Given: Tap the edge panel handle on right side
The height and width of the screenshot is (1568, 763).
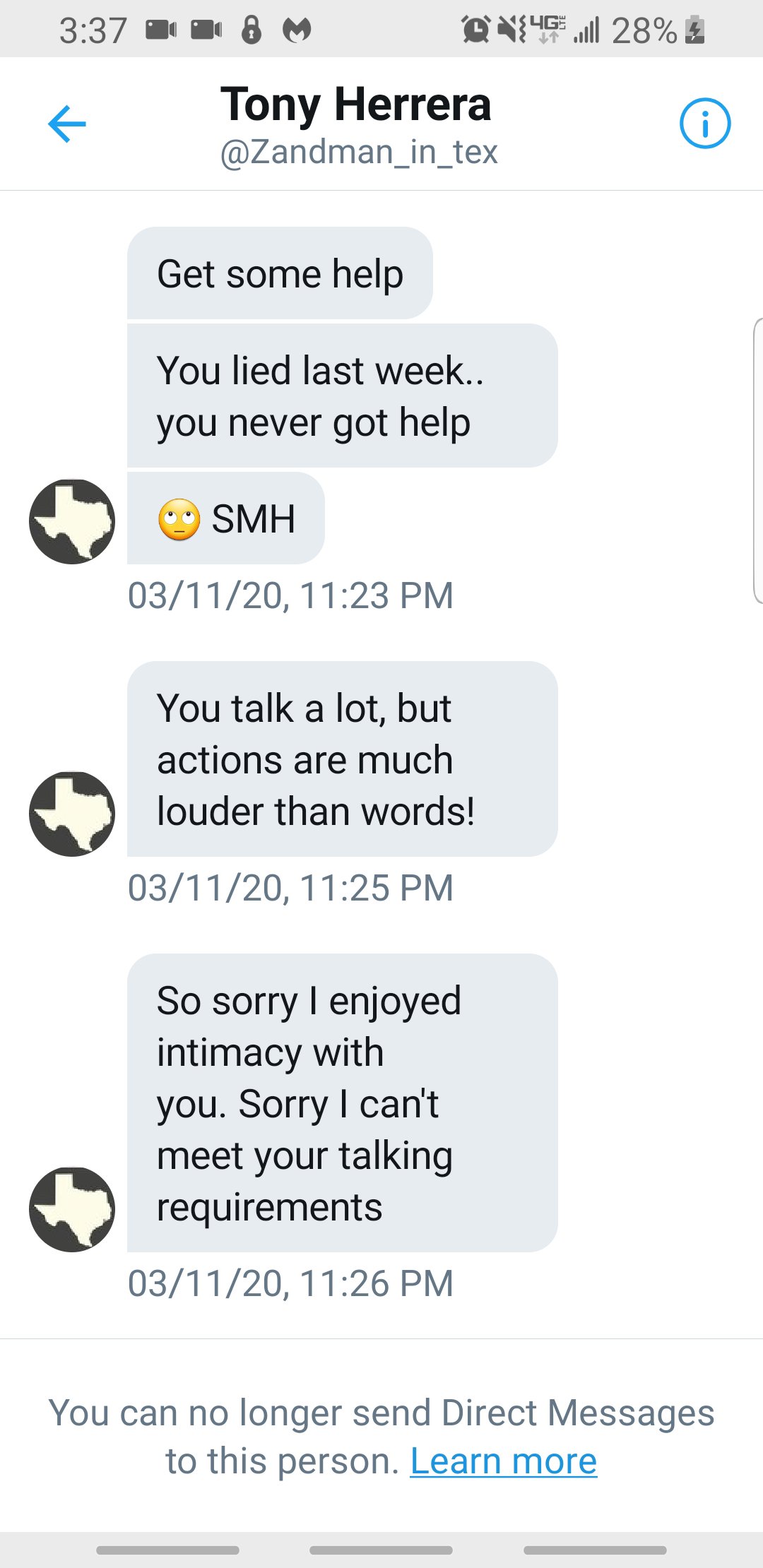Looking at the screenshot, I should pyautogui.click(x=758, y=461).
